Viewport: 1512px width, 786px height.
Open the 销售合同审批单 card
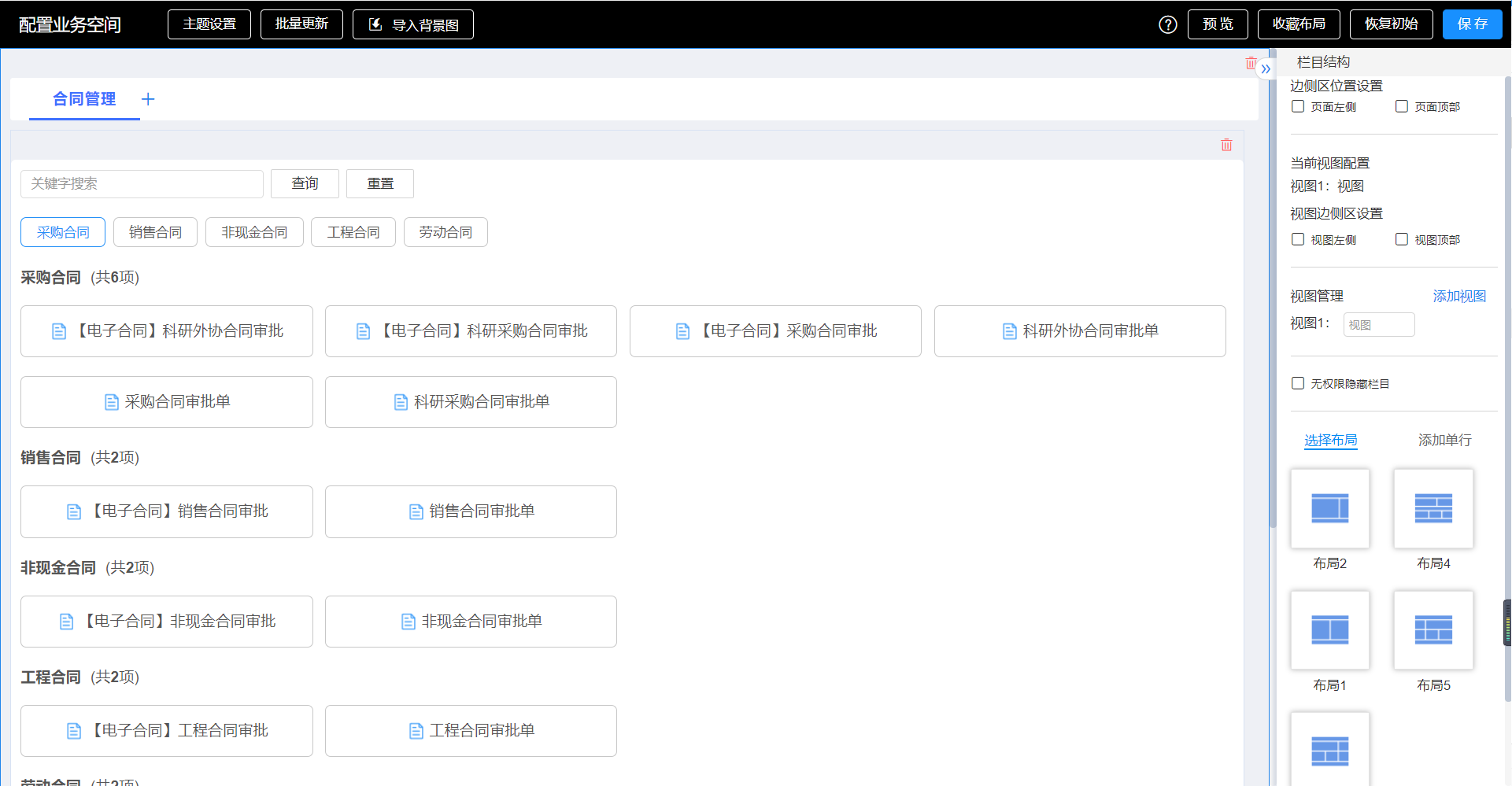click(x=471, y=511)
